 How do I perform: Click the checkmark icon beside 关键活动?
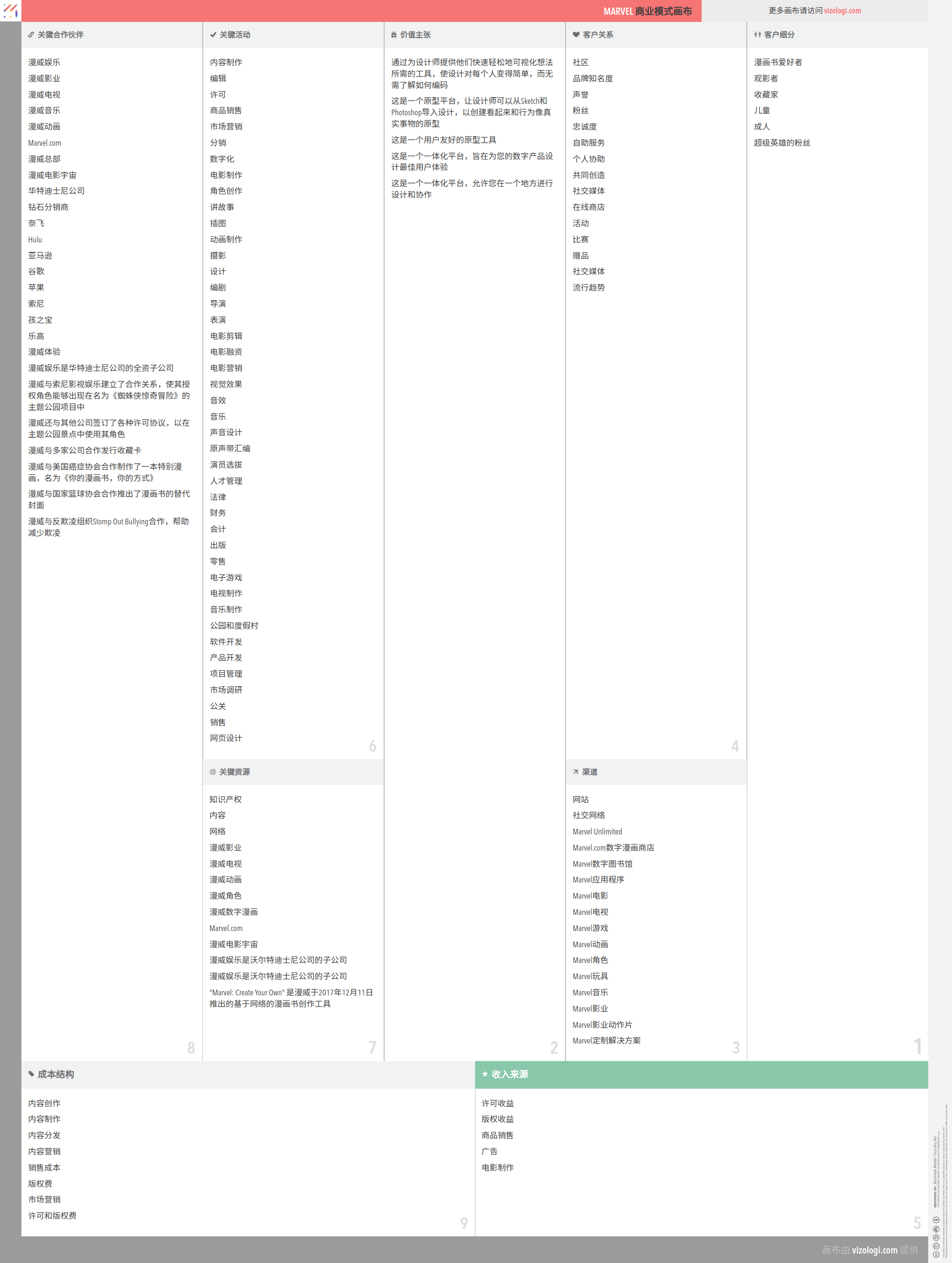[213, 35]
